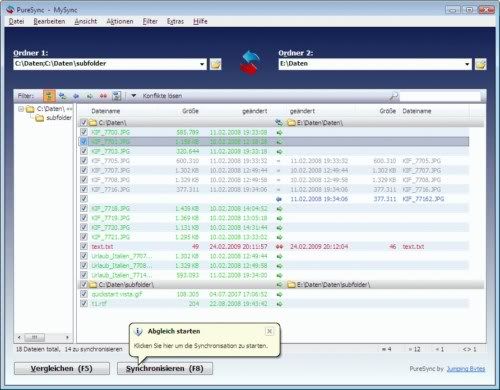Click sync icon in C:\Daten\ group header
The width and height of the screenshot is (500, 390).
click(x=279, y=123)
